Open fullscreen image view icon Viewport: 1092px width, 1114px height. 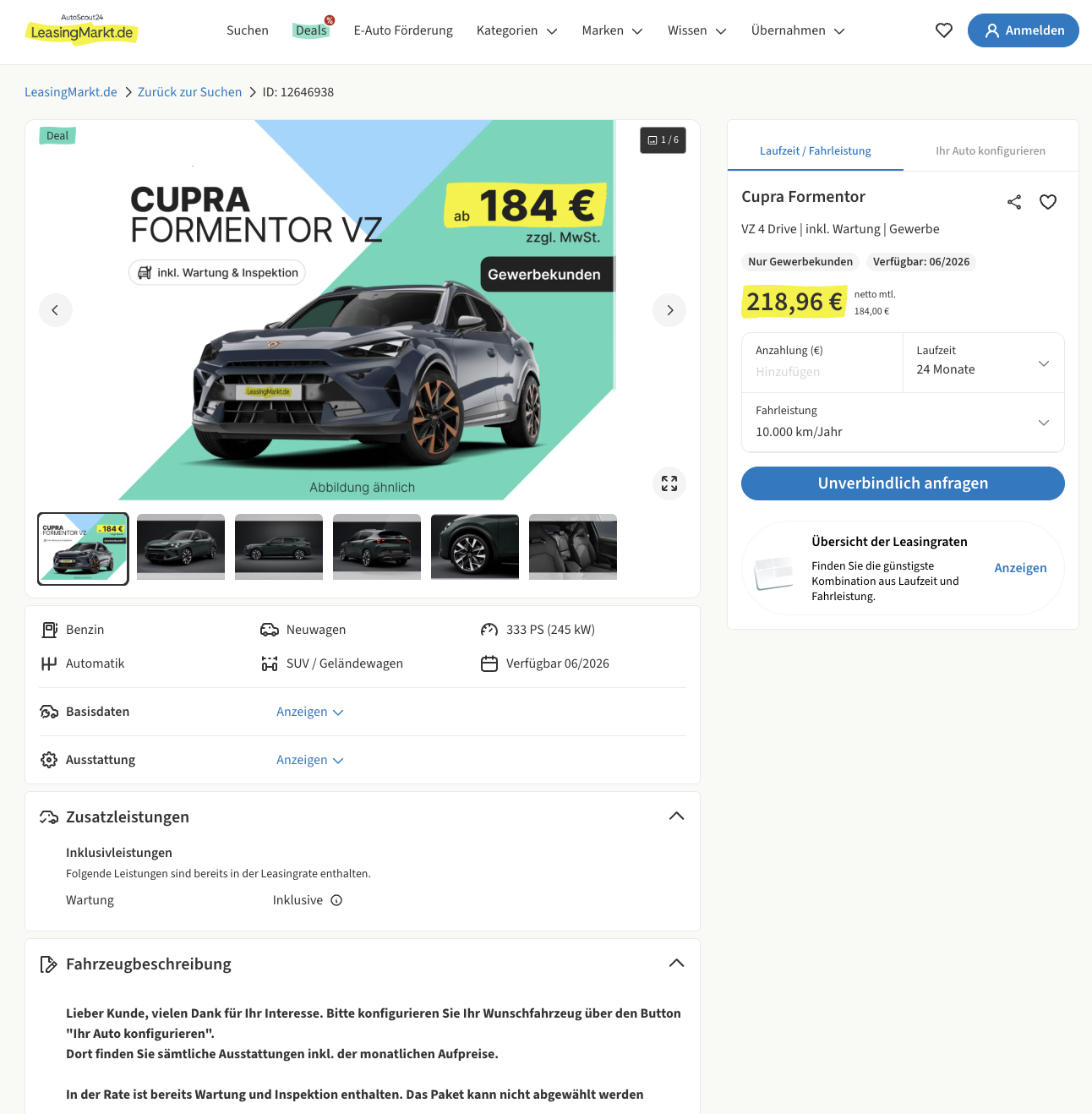click(x=669, y=483)
